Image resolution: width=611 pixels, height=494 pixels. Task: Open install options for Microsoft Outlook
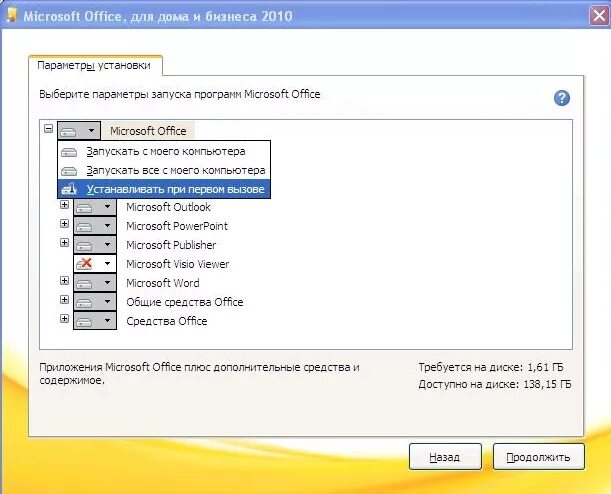pos(95,207)
